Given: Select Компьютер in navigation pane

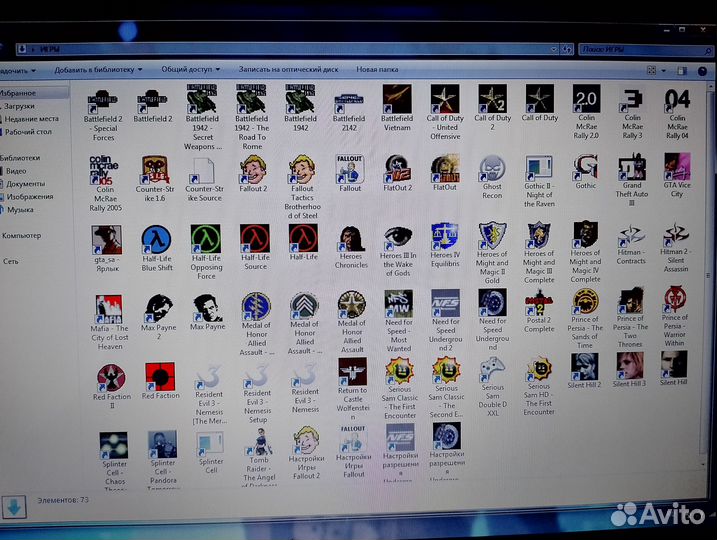Looking at the screenshot, I should click(21, 236).
